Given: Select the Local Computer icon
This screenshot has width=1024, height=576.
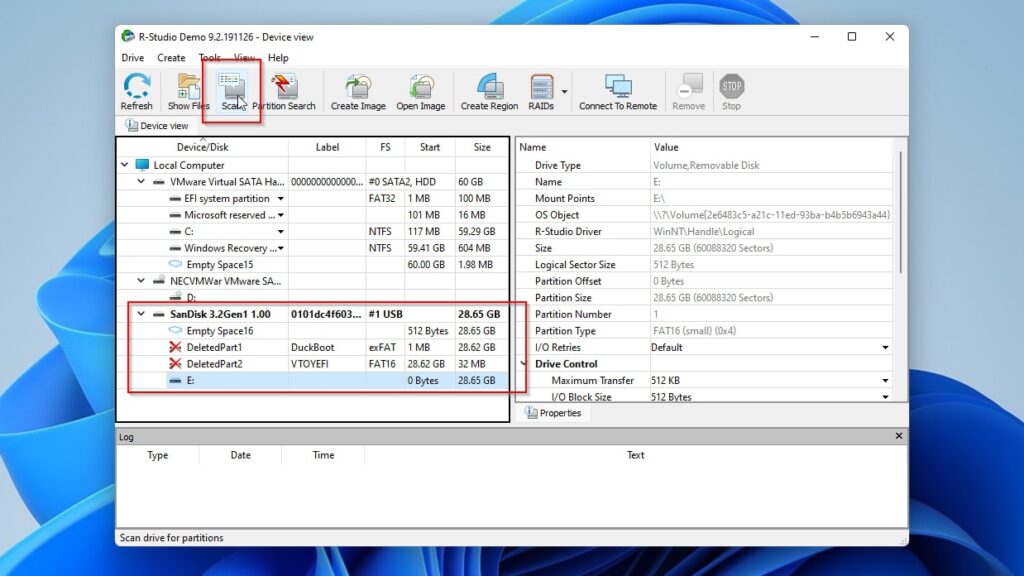Looking at the screenshot, I should (x=142, y=165).
